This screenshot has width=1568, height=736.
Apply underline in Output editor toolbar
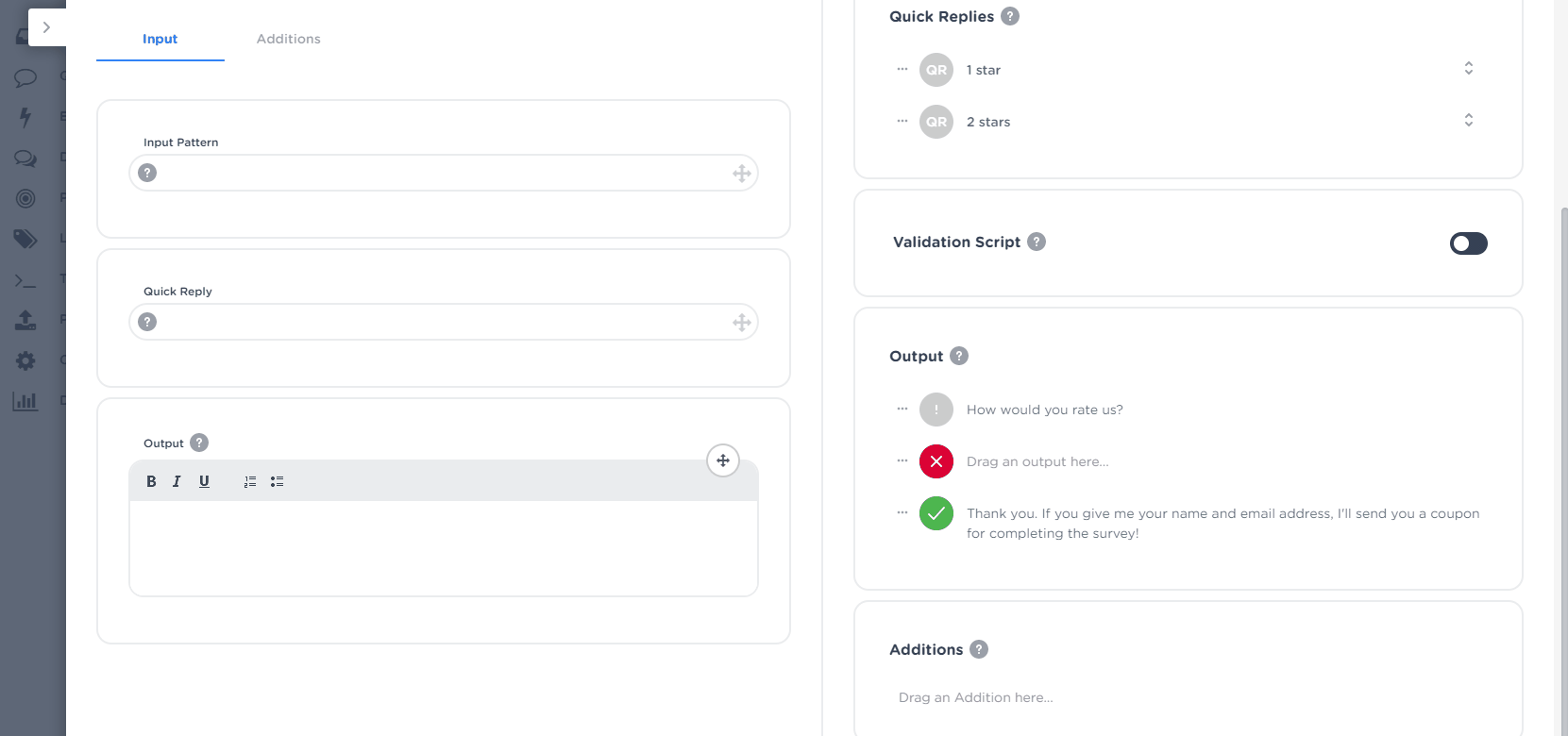[204, 481]
